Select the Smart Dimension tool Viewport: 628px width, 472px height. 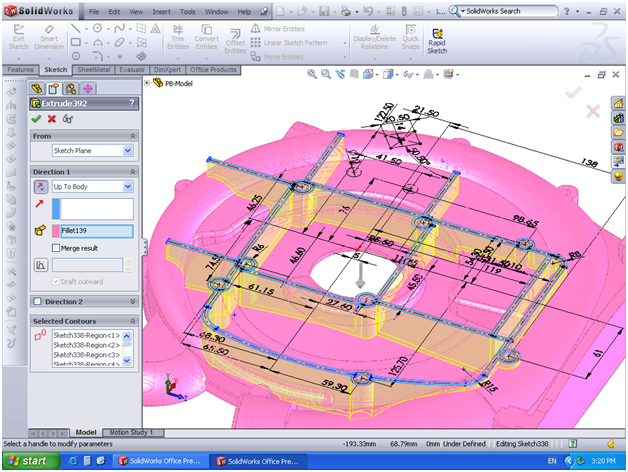(x=49, y=37)
